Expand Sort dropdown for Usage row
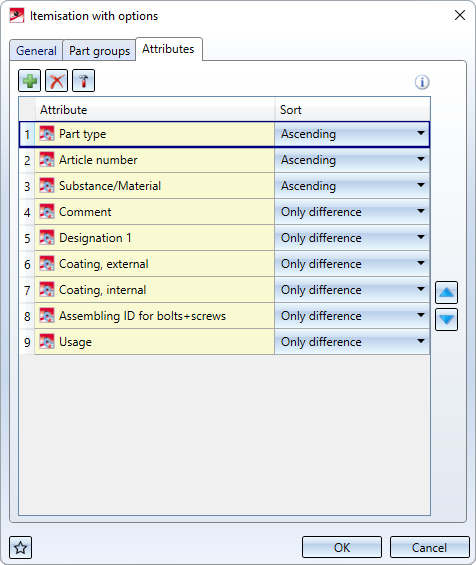 [x=352, y=342]
